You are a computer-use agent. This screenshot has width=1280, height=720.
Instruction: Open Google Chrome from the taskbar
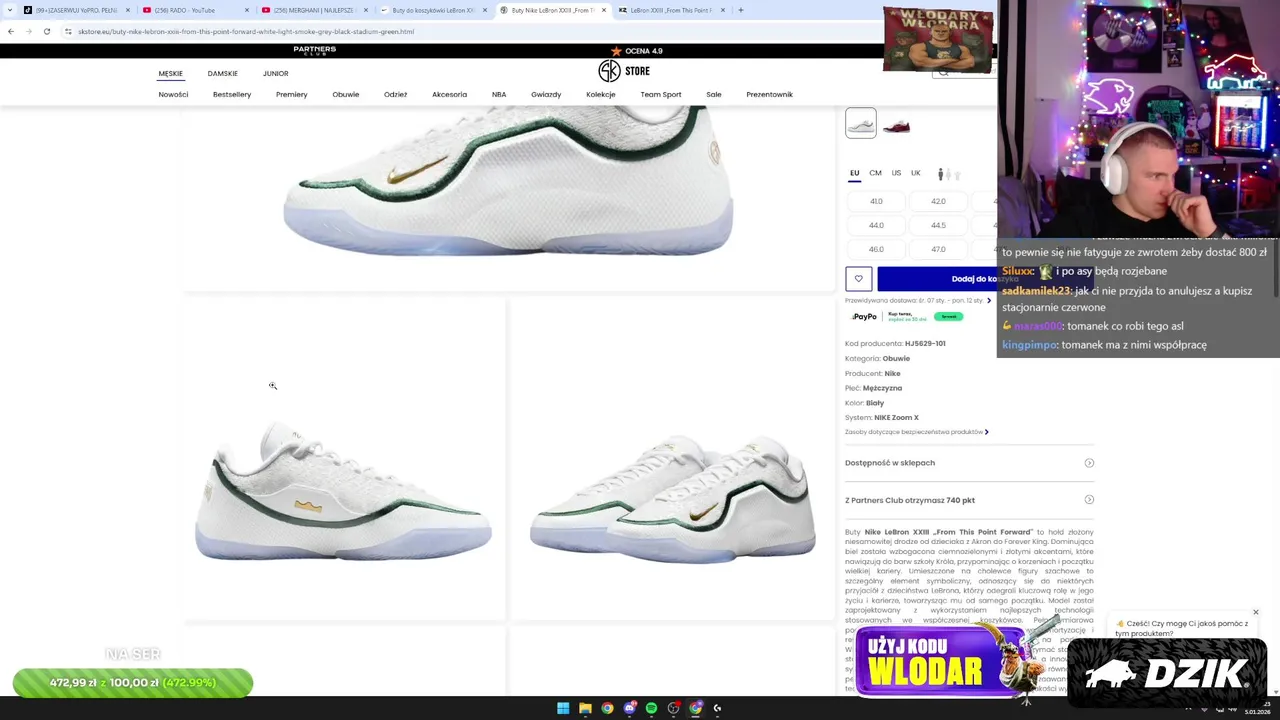point(607,708)
